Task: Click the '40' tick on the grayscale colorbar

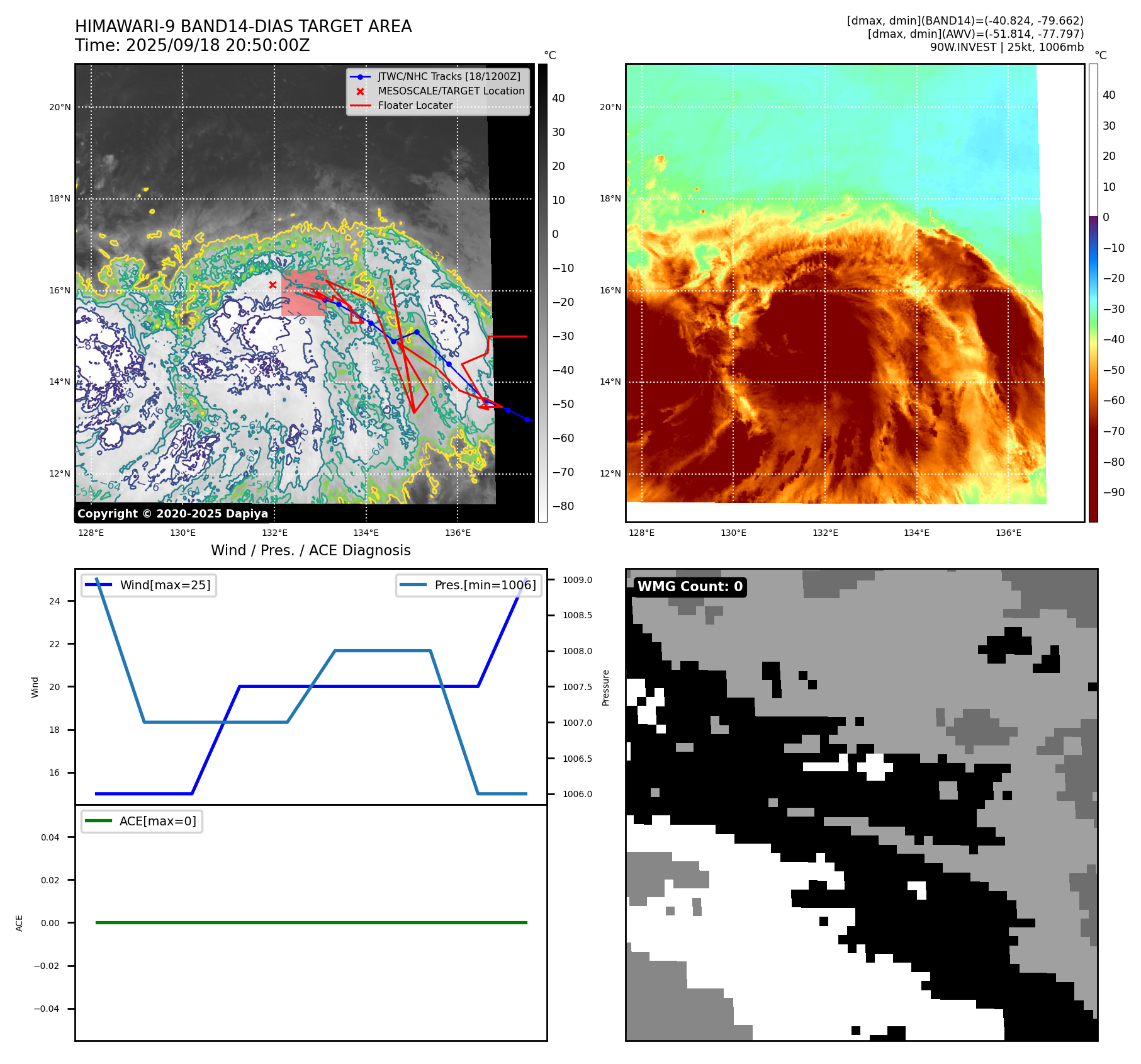Action: tap(559, 98)
